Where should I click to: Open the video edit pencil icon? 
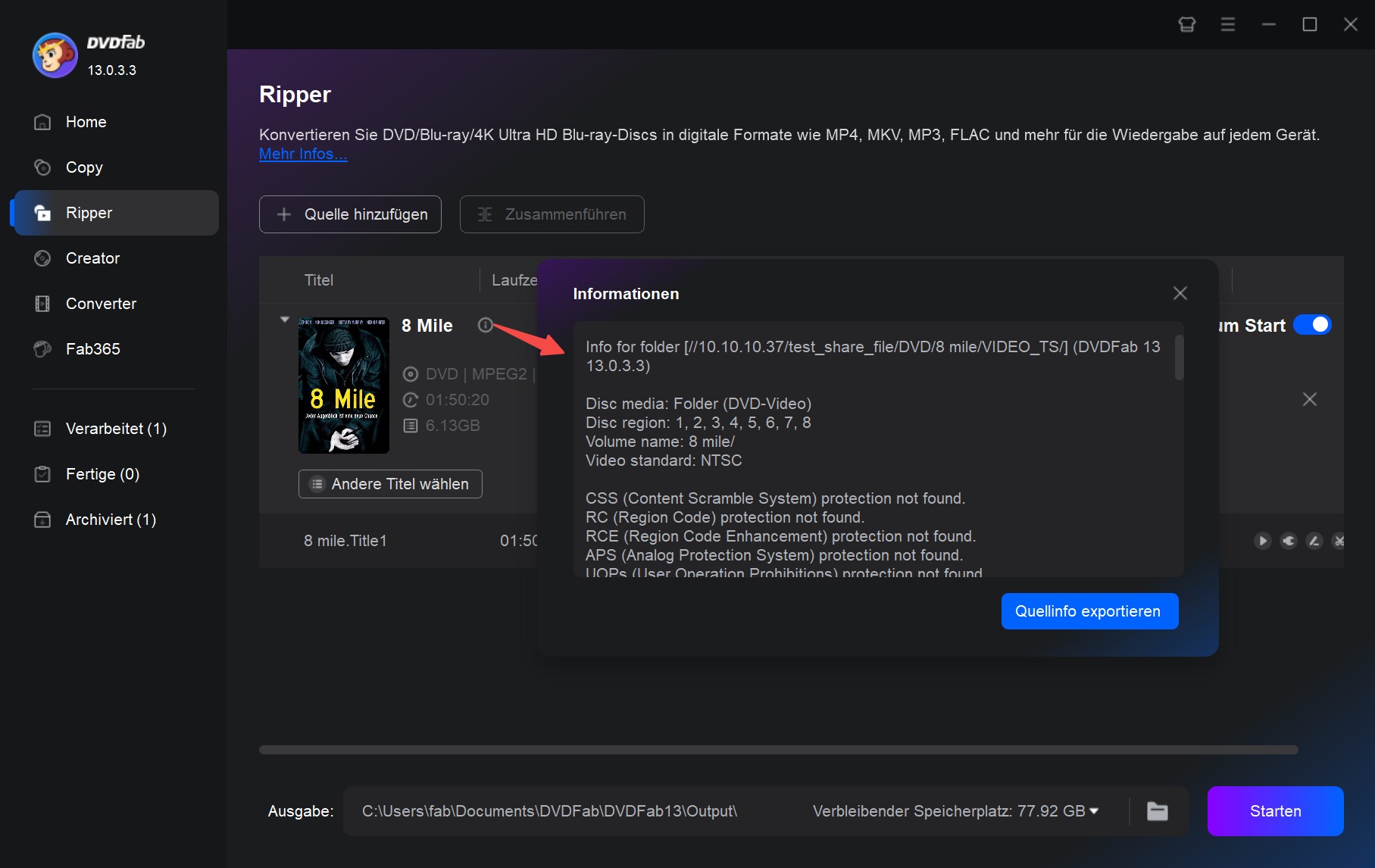[1314, 541]
